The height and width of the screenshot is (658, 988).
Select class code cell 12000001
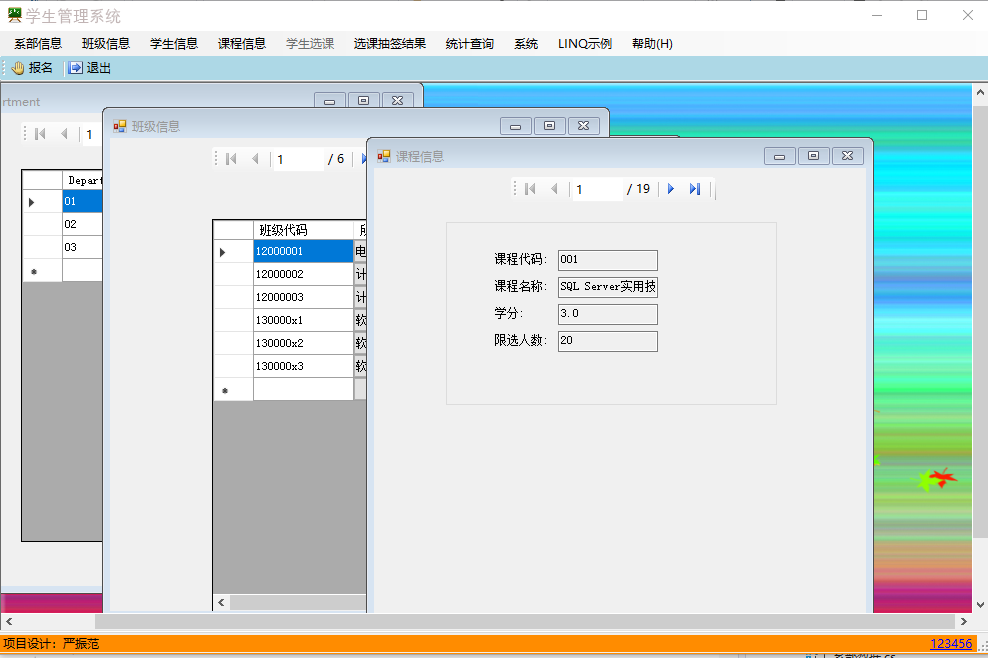303,251
